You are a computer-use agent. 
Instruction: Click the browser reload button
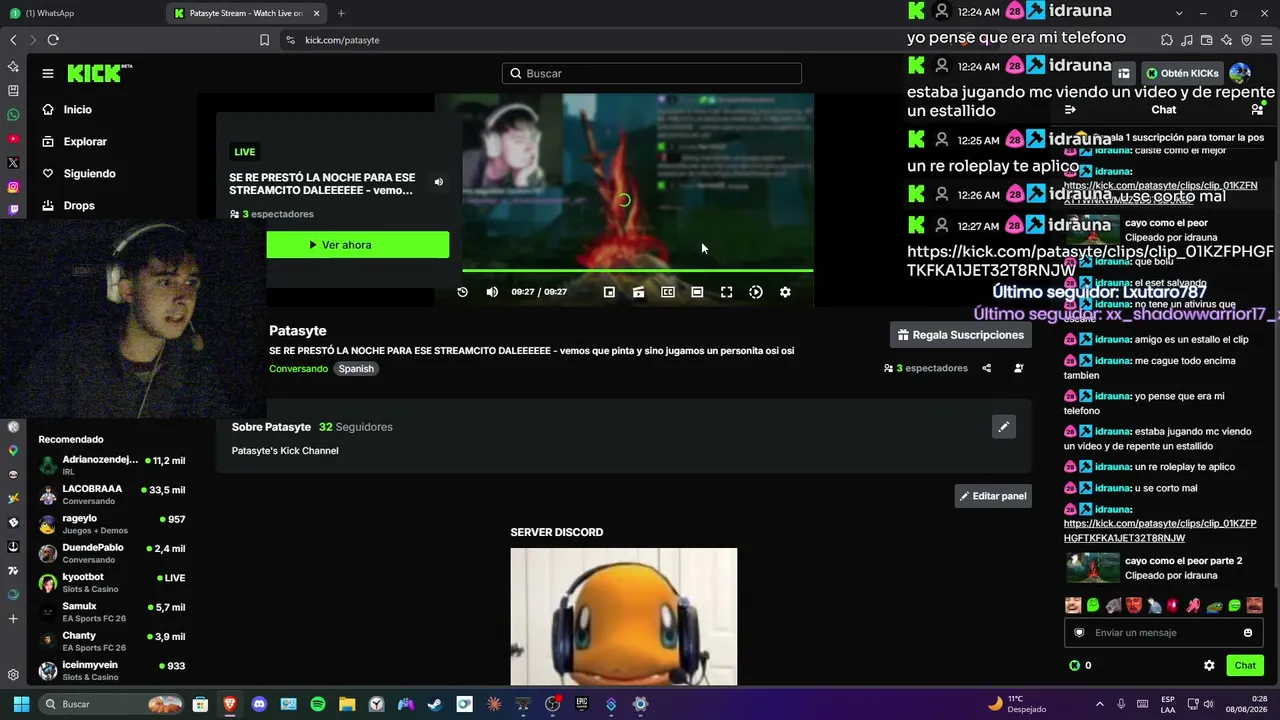point(53,40)
